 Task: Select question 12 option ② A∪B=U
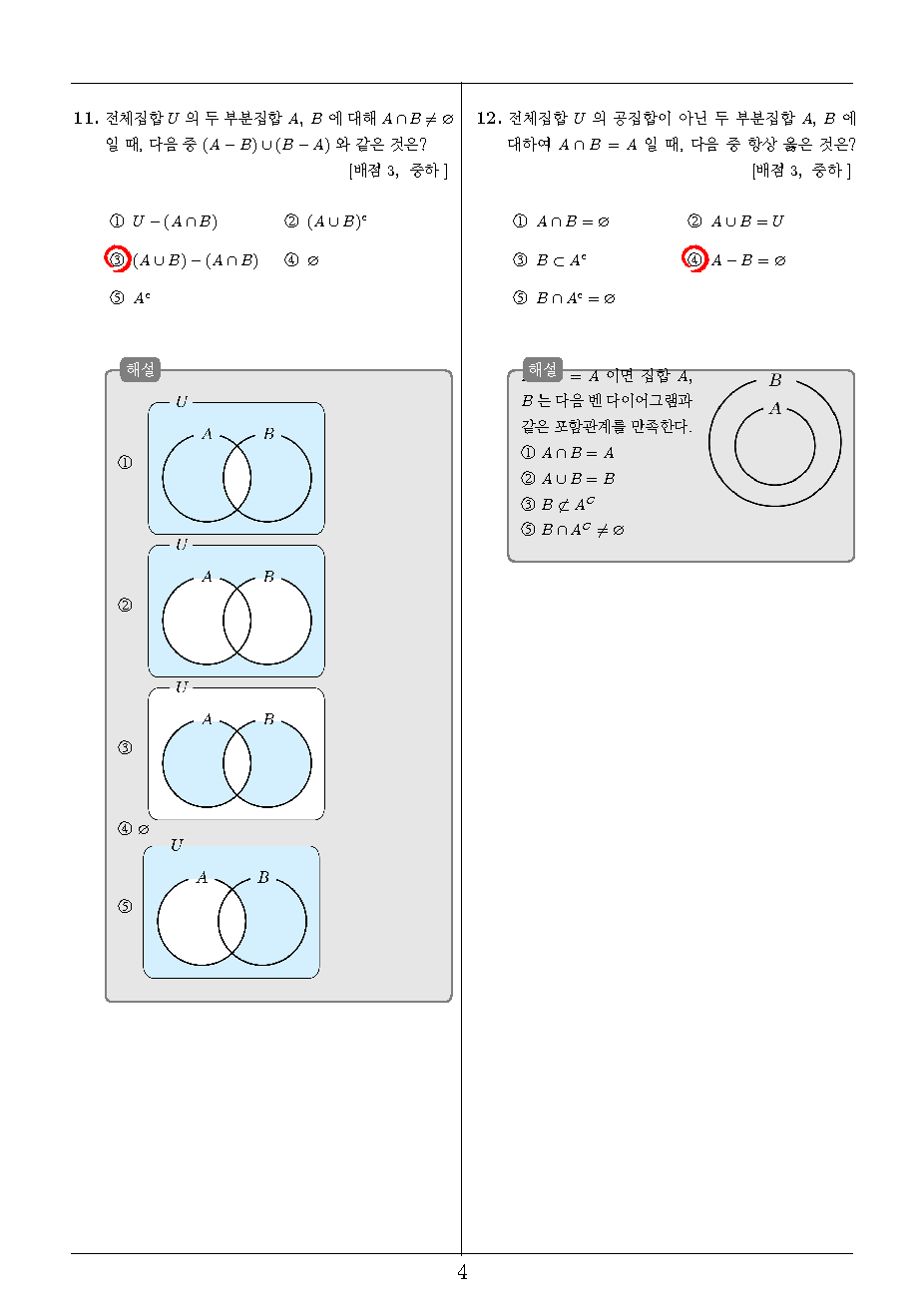[735, 221]
